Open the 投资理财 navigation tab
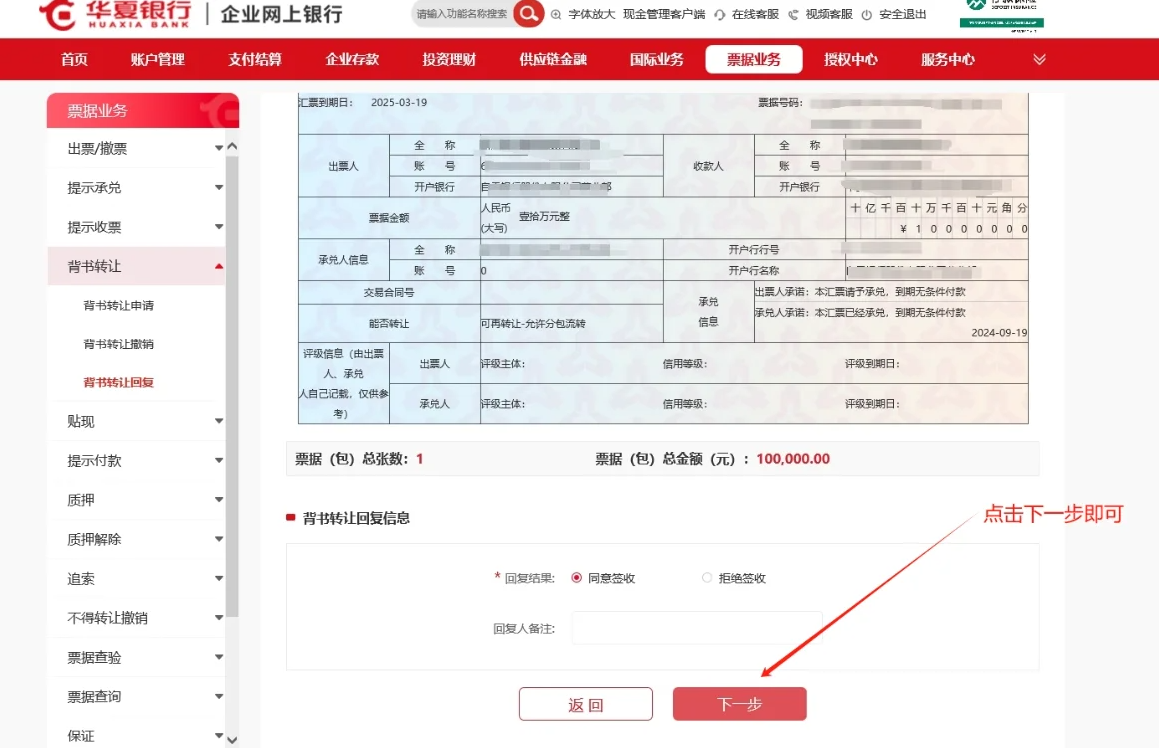 (x=449, y=59)
